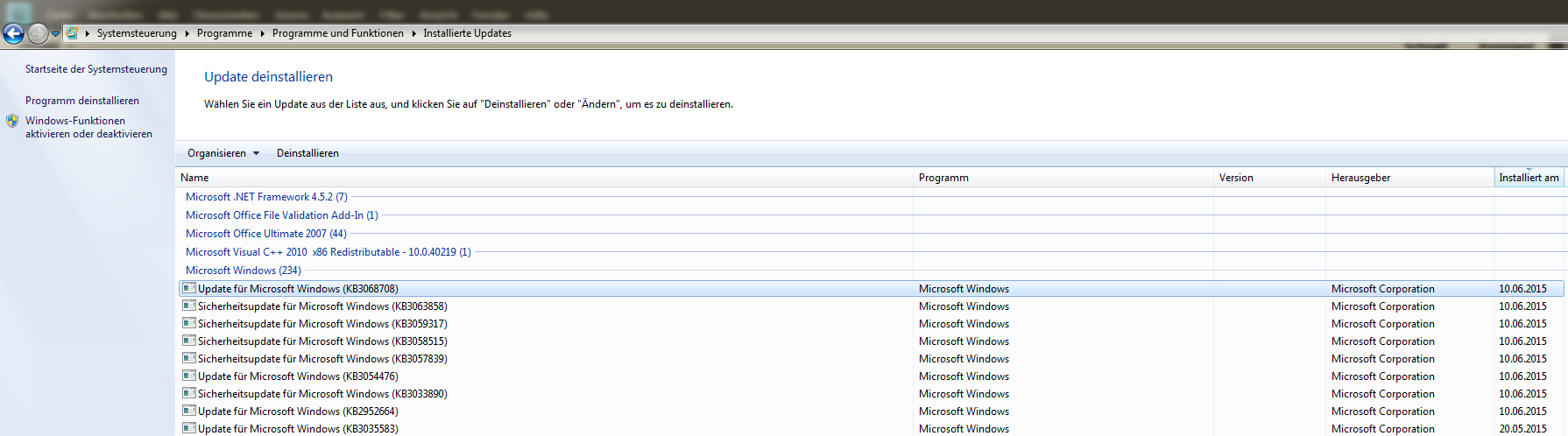
Task: Select Sicherheitsupdate für Microsoft Windows (KB3058515)
Action: coord(322,341)
